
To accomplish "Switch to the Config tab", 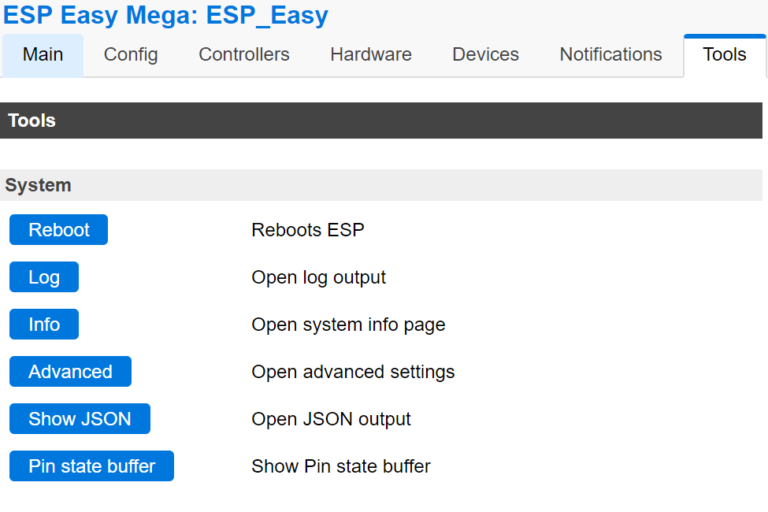I will pyautogui.click(x=131, y=55).
